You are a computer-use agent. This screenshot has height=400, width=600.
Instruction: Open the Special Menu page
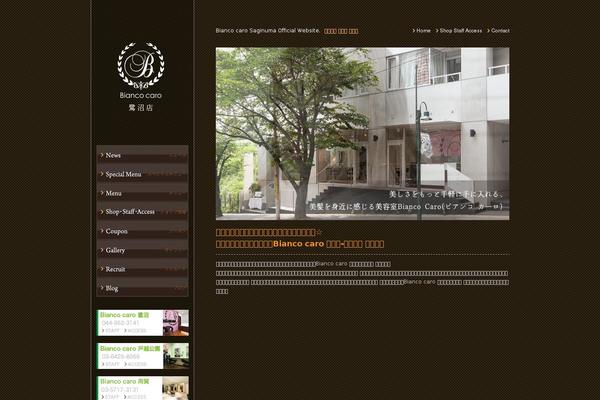142,174
